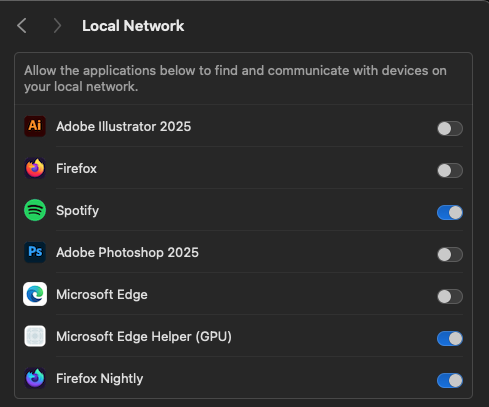Enable local network for Adobe Illustrator 2025
The height and width of the screenshot is (407, 489).
pyautogui.click(x=450, y=128)
